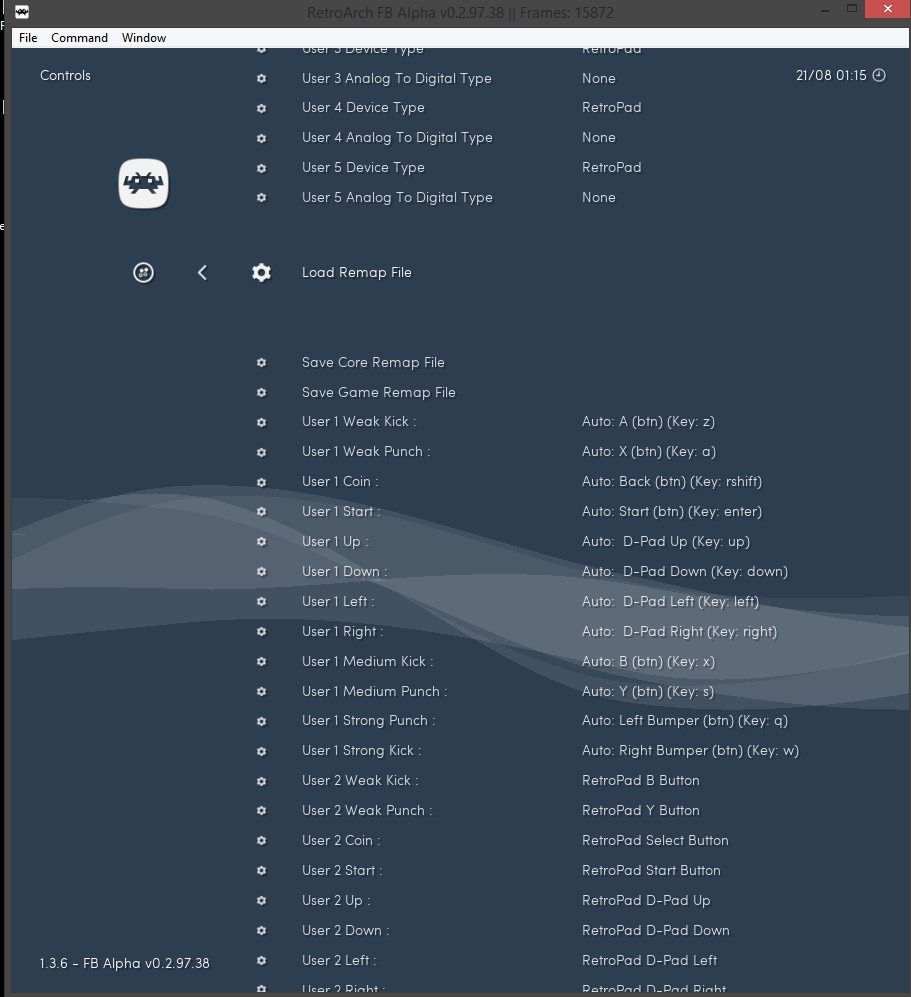911x997 pixels.
Task: Click gear icon beside User 1 Strong Kick
Action: [x=261, y=751]
